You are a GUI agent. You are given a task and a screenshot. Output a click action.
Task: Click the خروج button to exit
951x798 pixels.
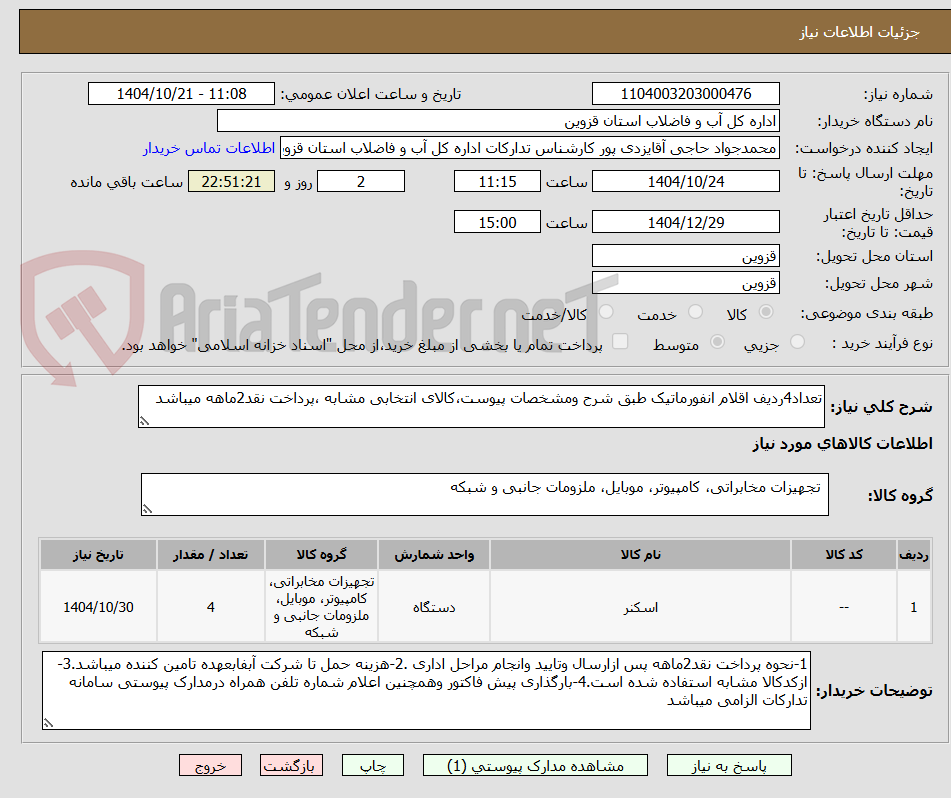coord(209,764)
